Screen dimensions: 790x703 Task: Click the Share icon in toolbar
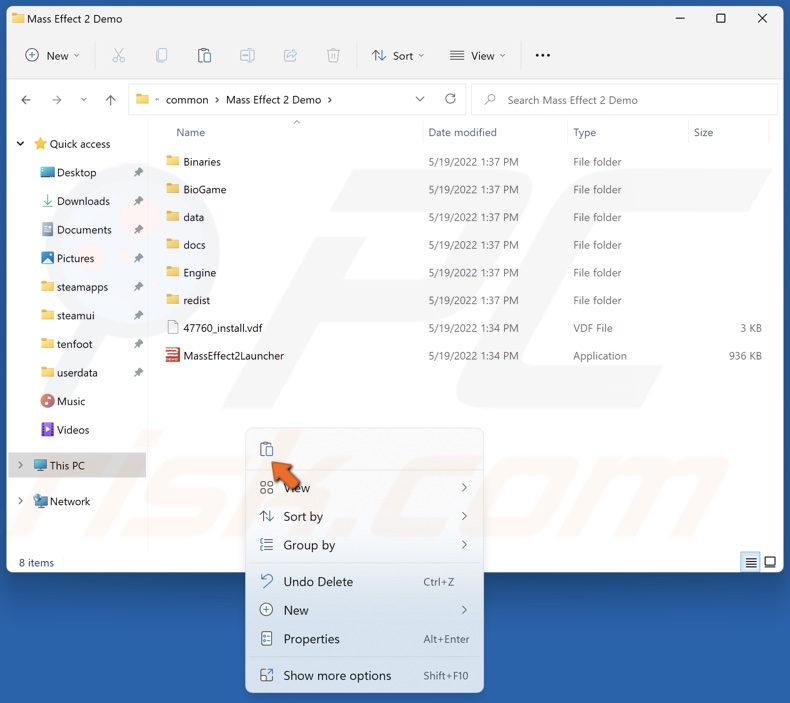[x=290, y=55]
